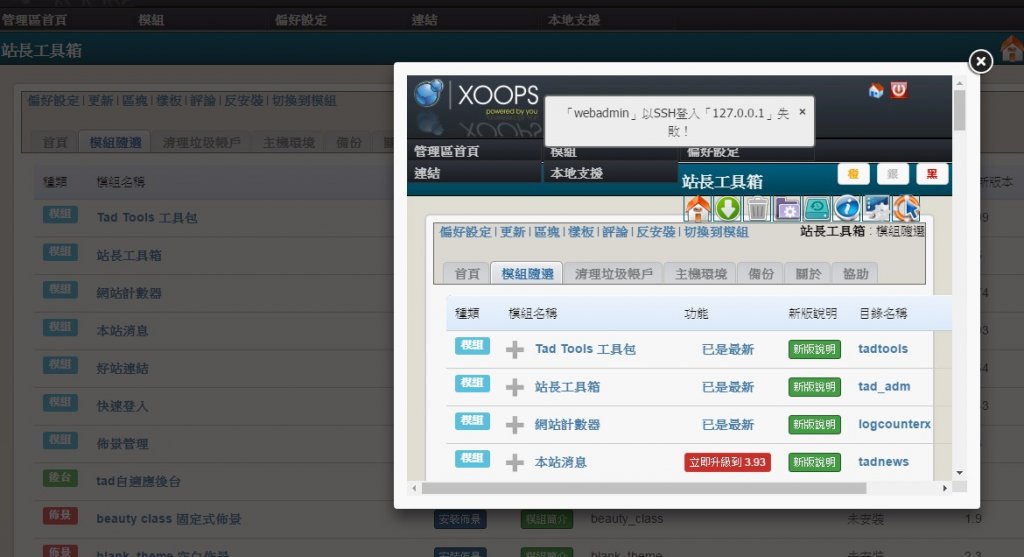Click 新版說明 button for 網站計數器
The image size is (1024, 557).
tap(814, 424)
